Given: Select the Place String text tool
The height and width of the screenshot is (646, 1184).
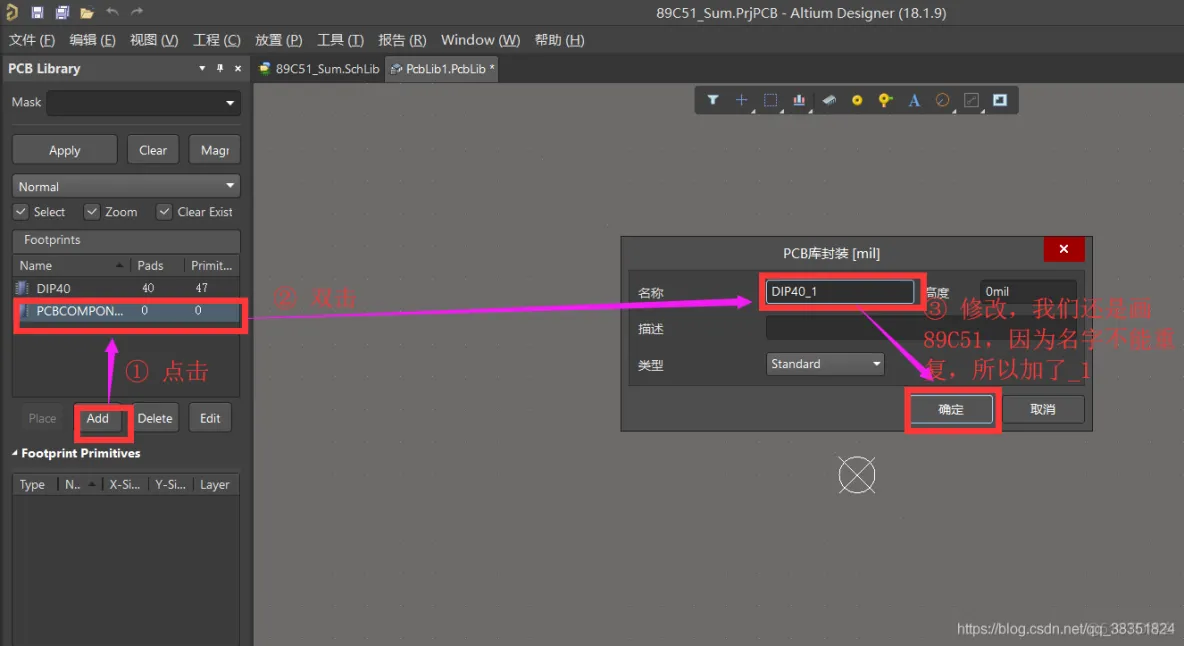Looking at the screenshot, I should point(914,100).
